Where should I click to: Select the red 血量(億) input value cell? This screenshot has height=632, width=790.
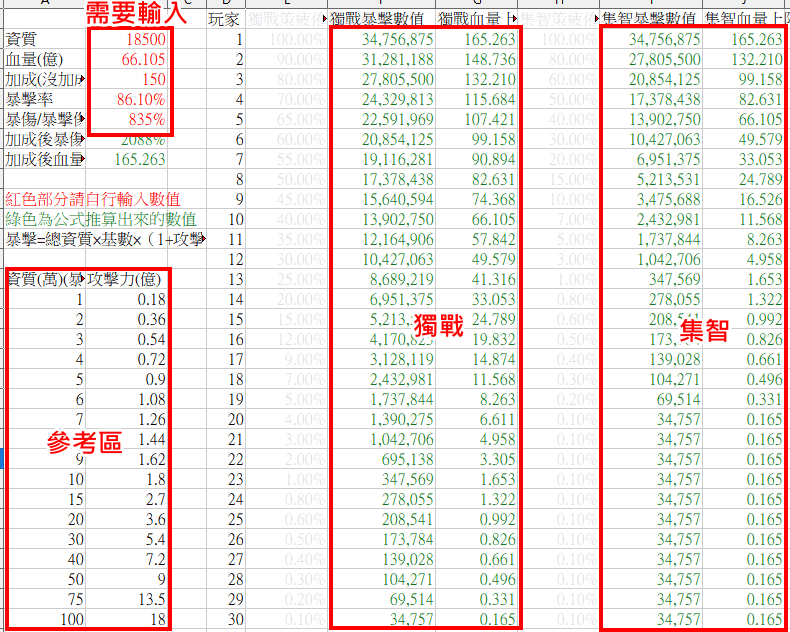[128, 59]
